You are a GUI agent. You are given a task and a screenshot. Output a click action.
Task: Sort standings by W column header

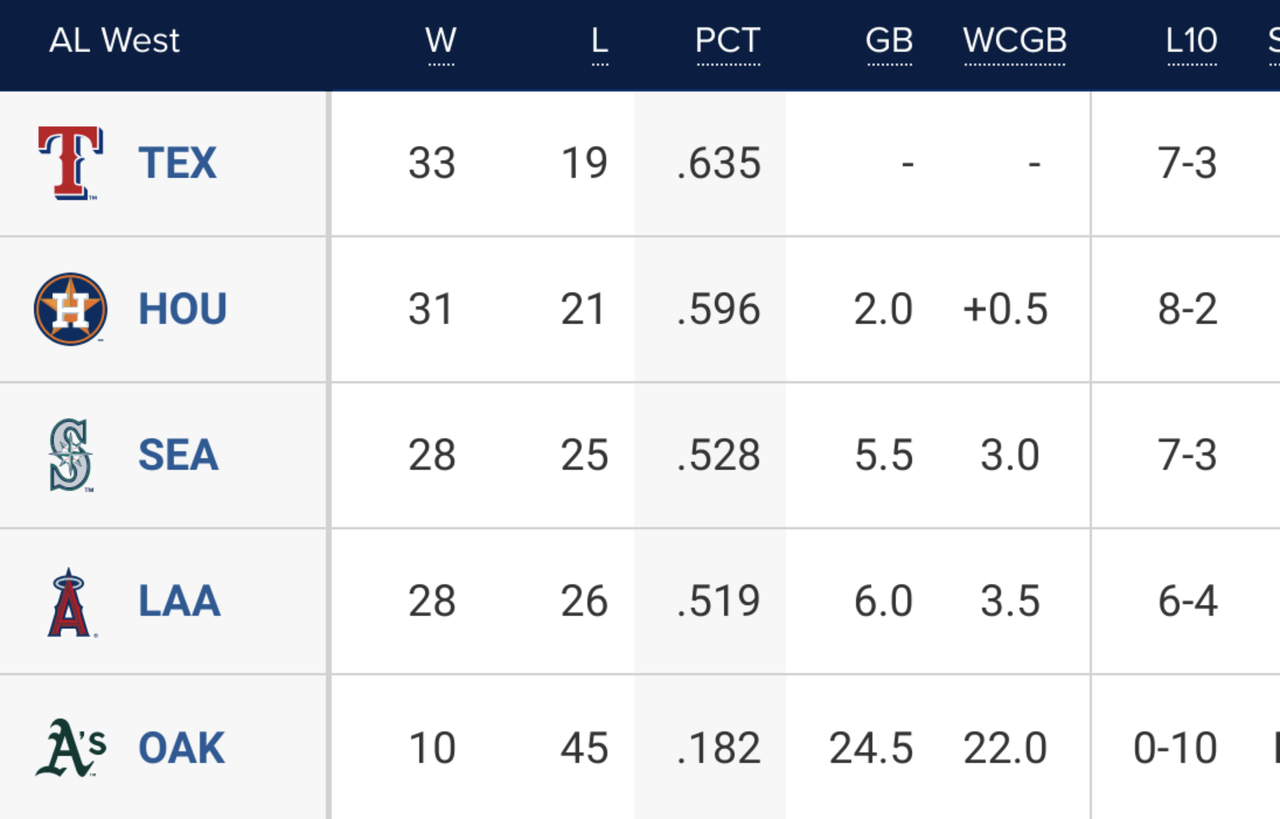coord(441,41)
